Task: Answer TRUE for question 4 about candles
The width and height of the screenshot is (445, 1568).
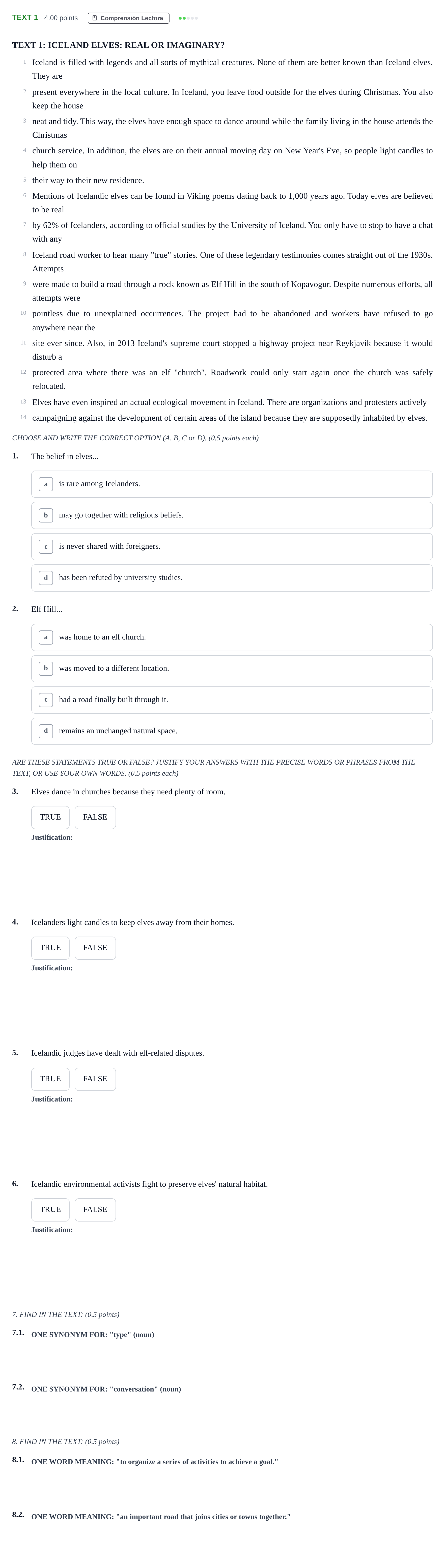Action: (x=50, y=948)
